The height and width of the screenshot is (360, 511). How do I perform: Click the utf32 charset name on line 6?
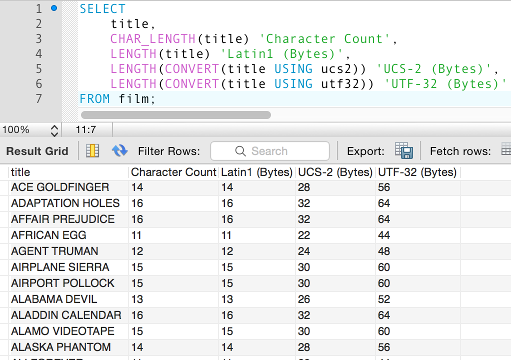(340, 84)
